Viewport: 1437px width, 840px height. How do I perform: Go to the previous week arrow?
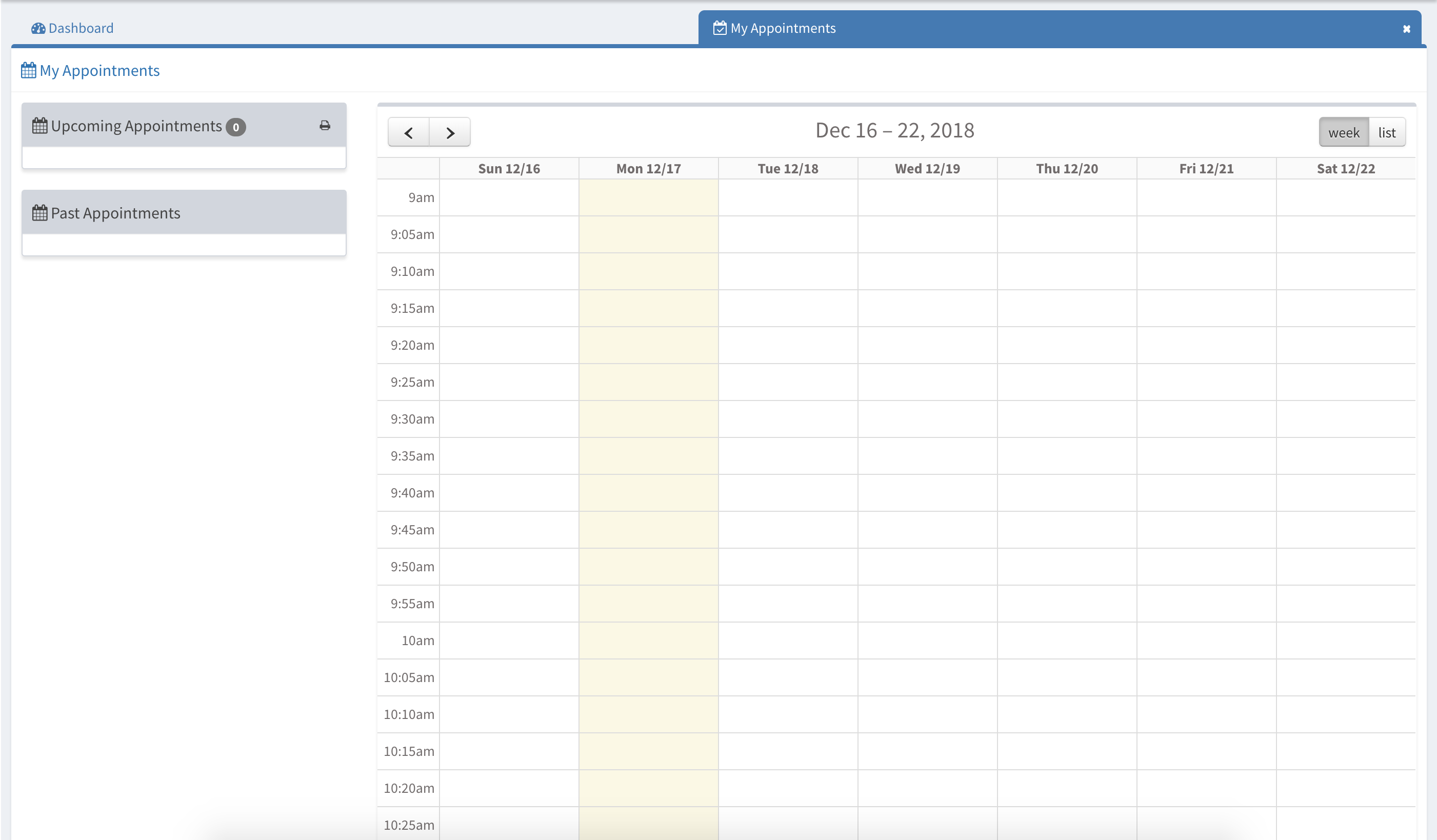408,133
